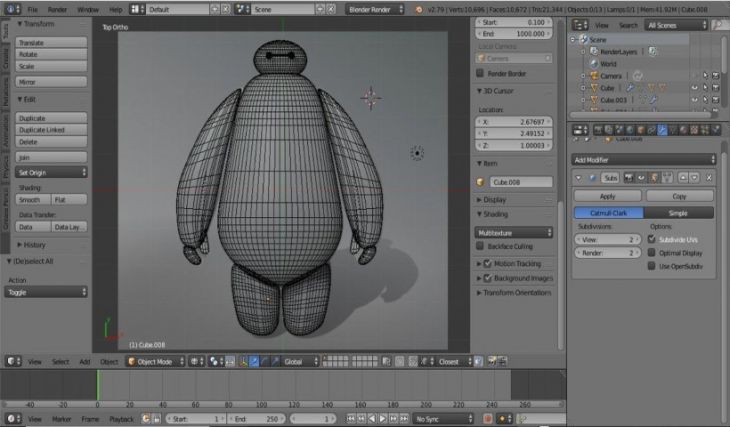730x427 pixels.
Task: Toggle Subsurf modifier edit mode display
Action: pyautogui.click(x=654, y=177)
